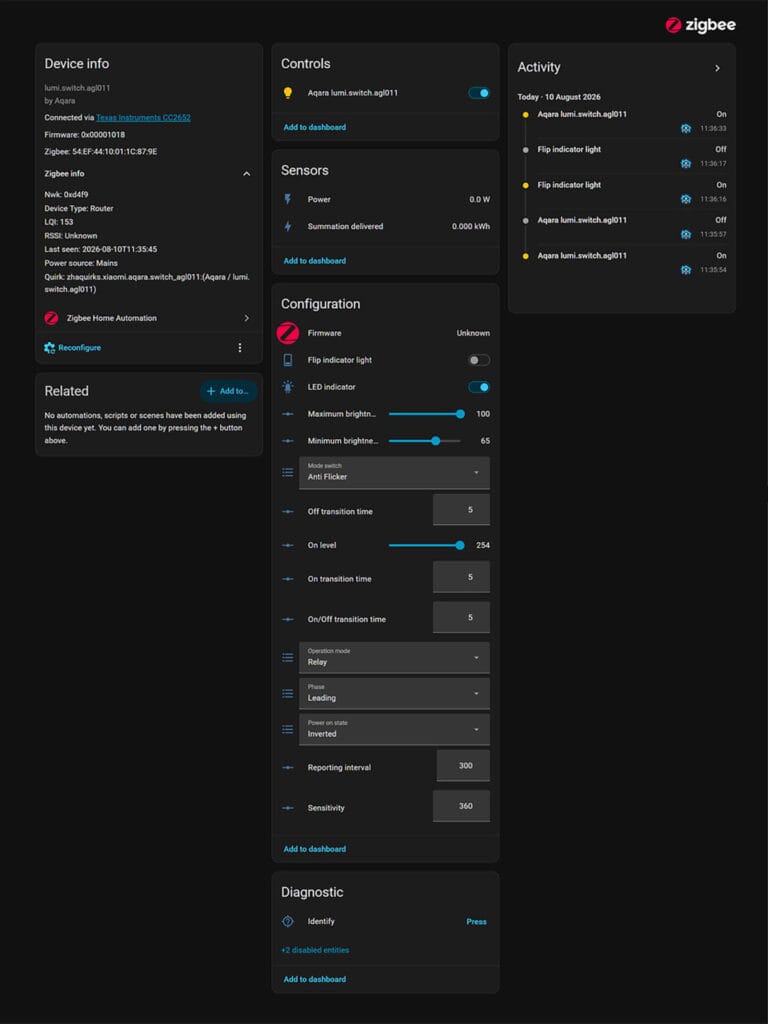Image resolution: width=768 pixels, height=1024 pixels.
Task: Click the Power sensor bolt icon
Action: click(x=287, y=199)
